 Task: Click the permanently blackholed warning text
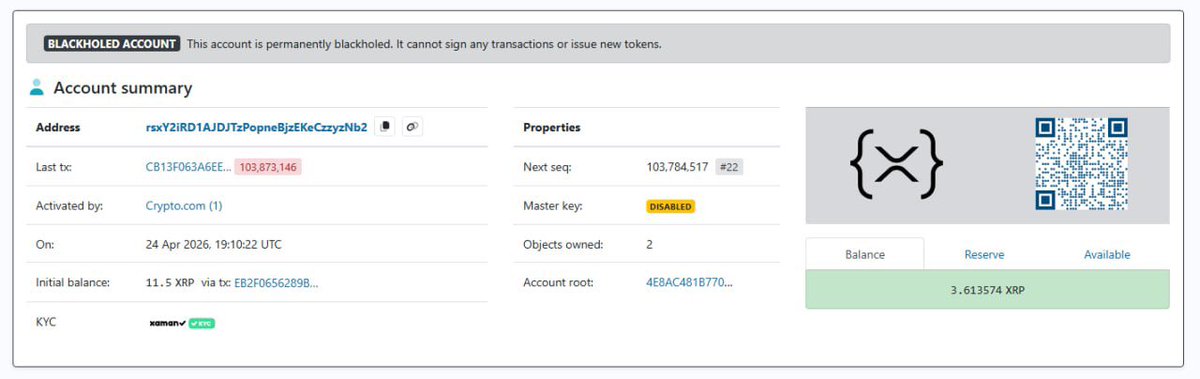coord(424,44)
